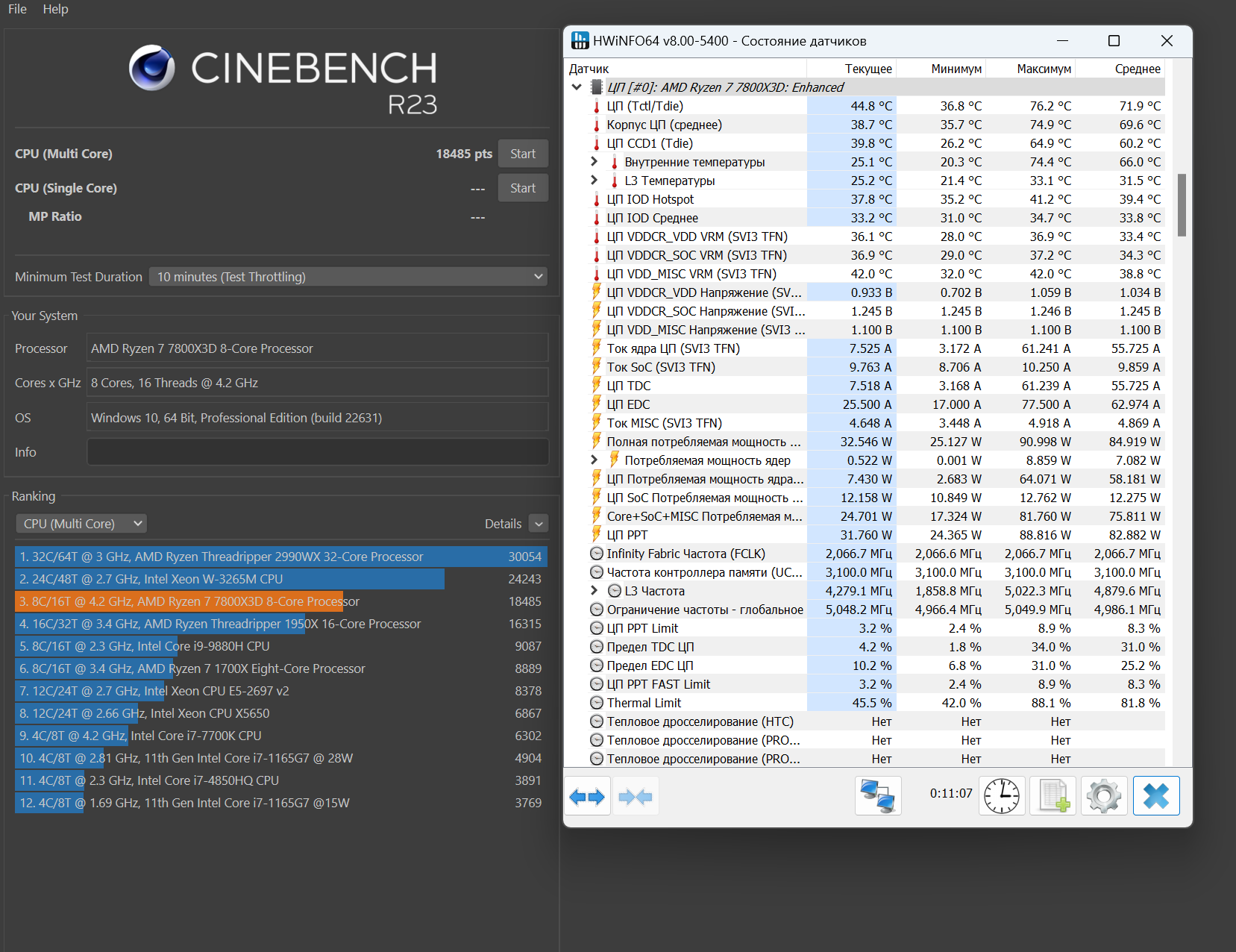Click the OS field showing Windows 10
Image resolution: width=1236 pixels, height=952 pixels.
click(x=318, y=418)
